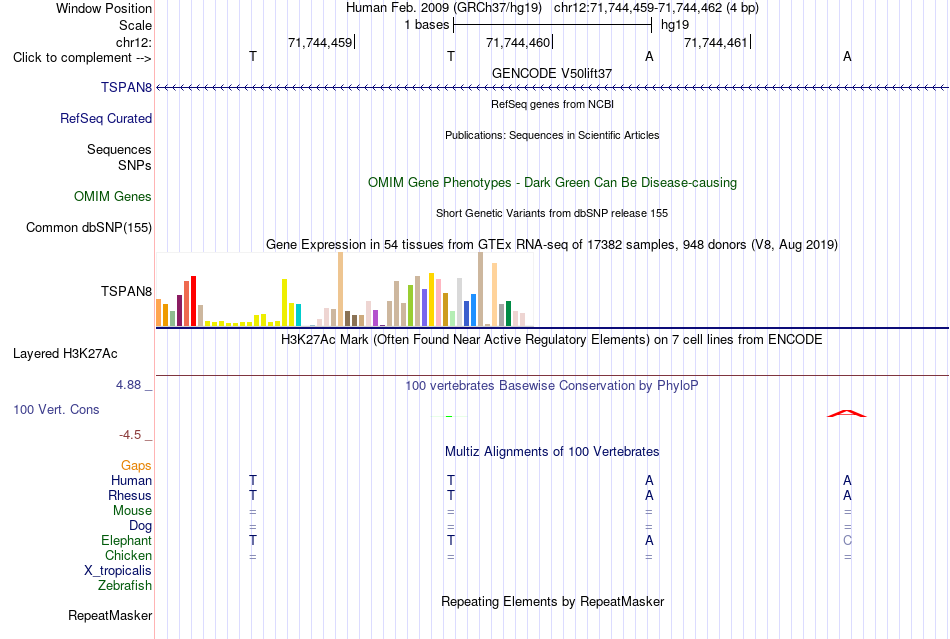The height and width of the screenshot is (639, 950).
Task: Click the '1 bases' scale bar
Action: (x=552, y=25)
